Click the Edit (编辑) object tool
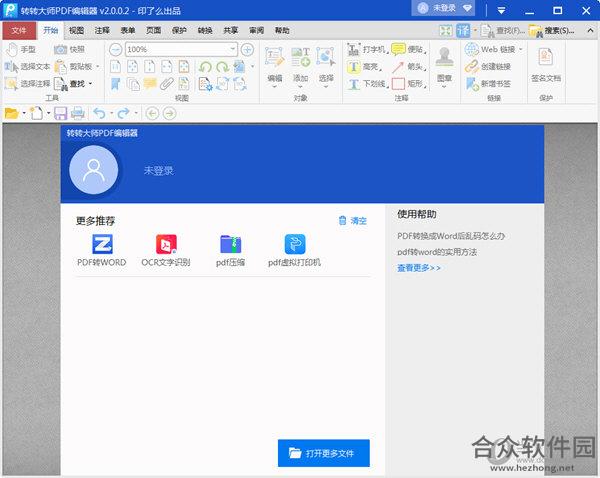The image size is (600, 478). click(x=274, y=65)
